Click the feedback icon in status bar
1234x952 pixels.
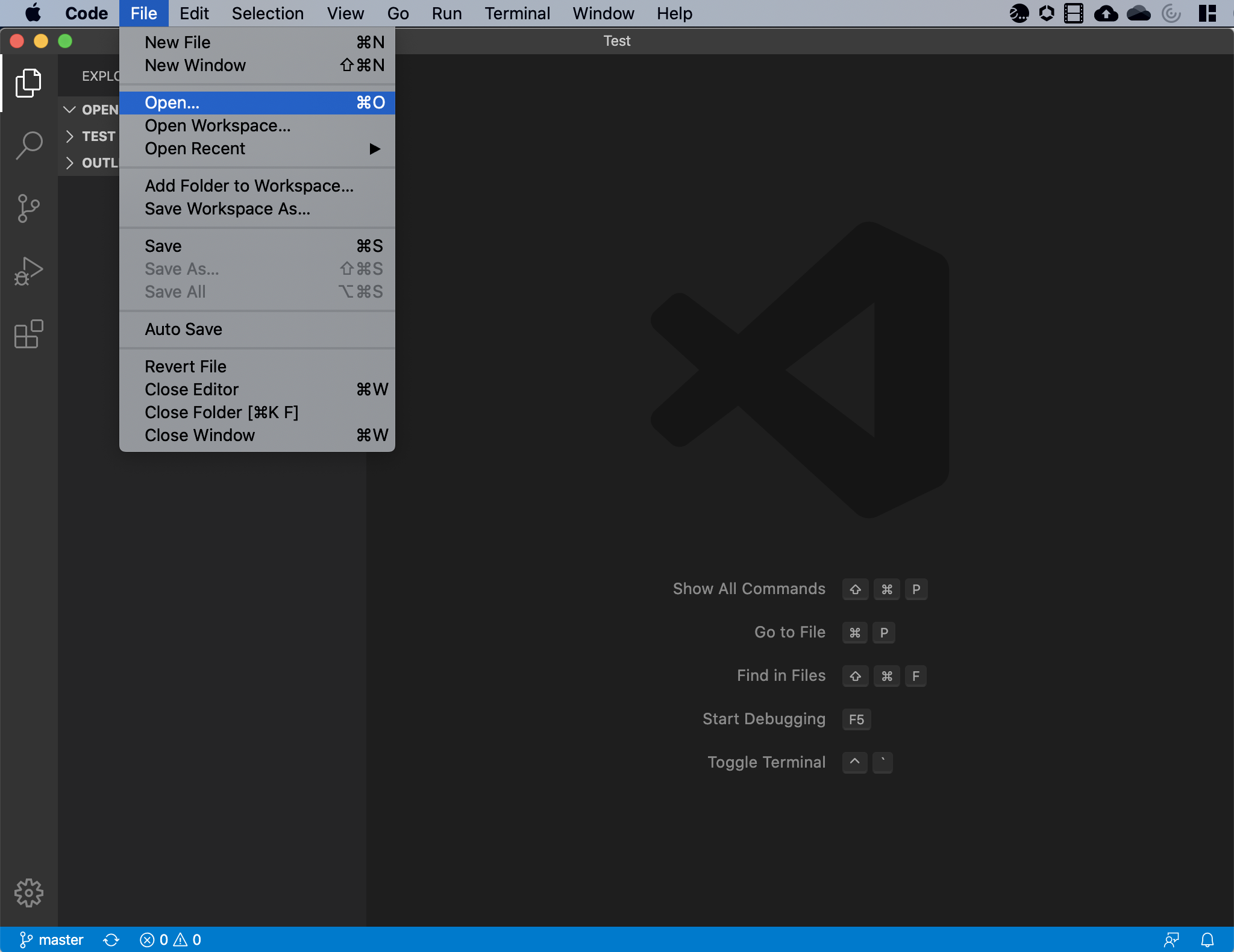[x=1171, y=939]
